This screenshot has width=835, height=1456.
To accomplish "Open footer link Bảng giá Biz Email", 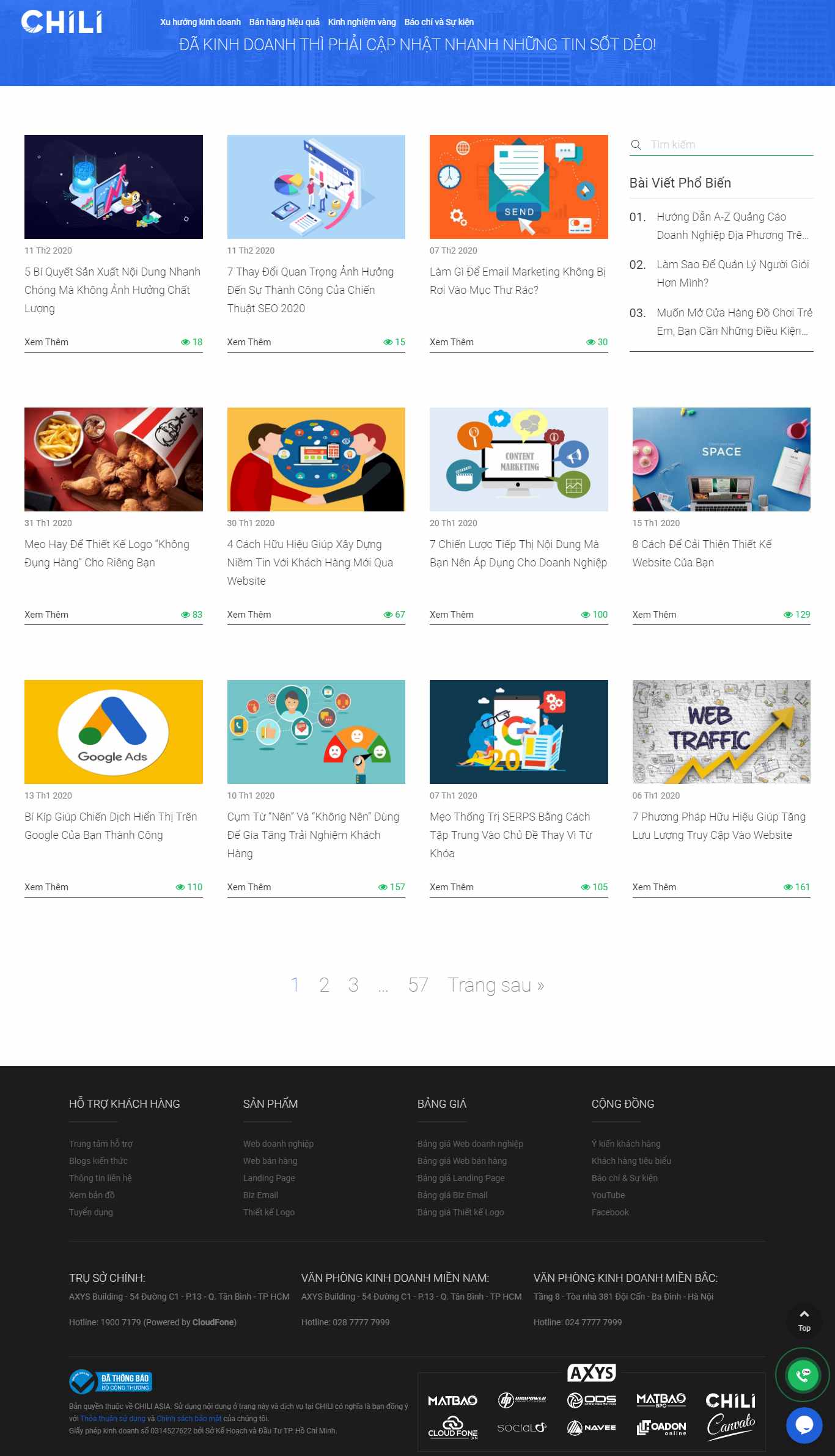I will click(x=452, y=1195).
